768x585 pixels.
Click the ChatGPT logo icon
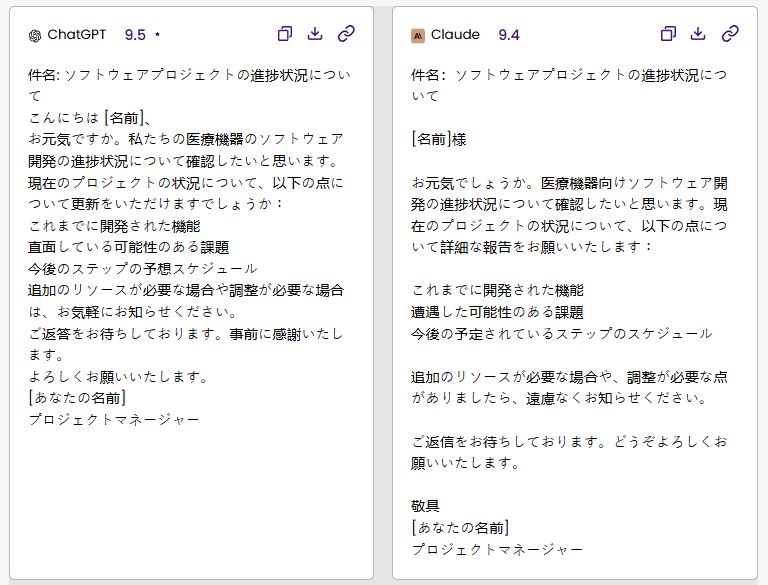(35, 35)
